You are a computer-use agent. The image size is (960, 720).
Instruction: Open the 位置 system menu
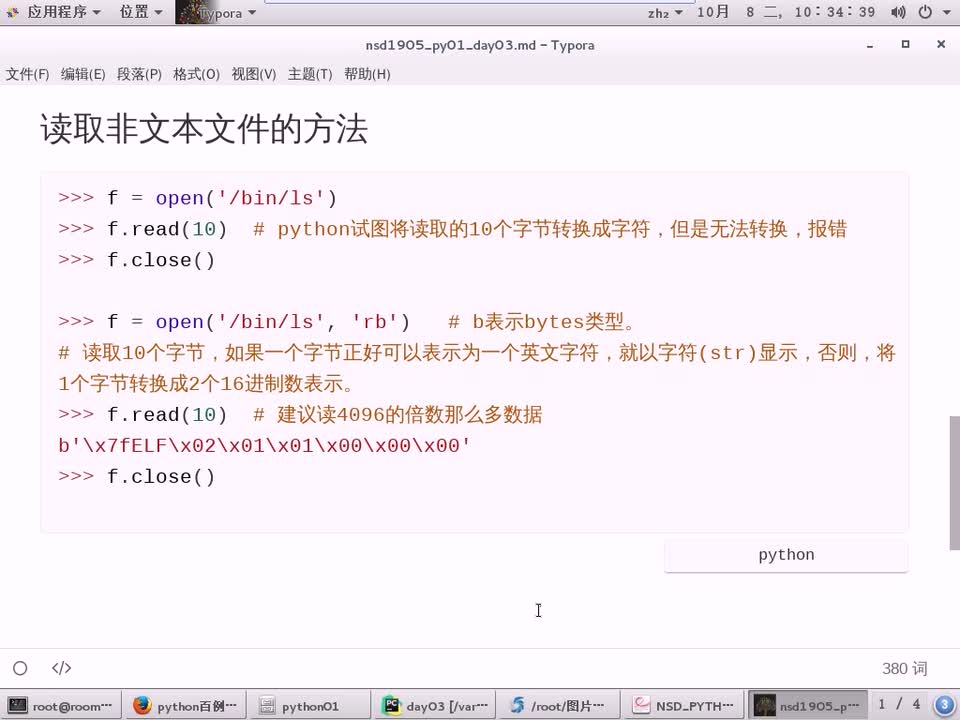(141, 12)
